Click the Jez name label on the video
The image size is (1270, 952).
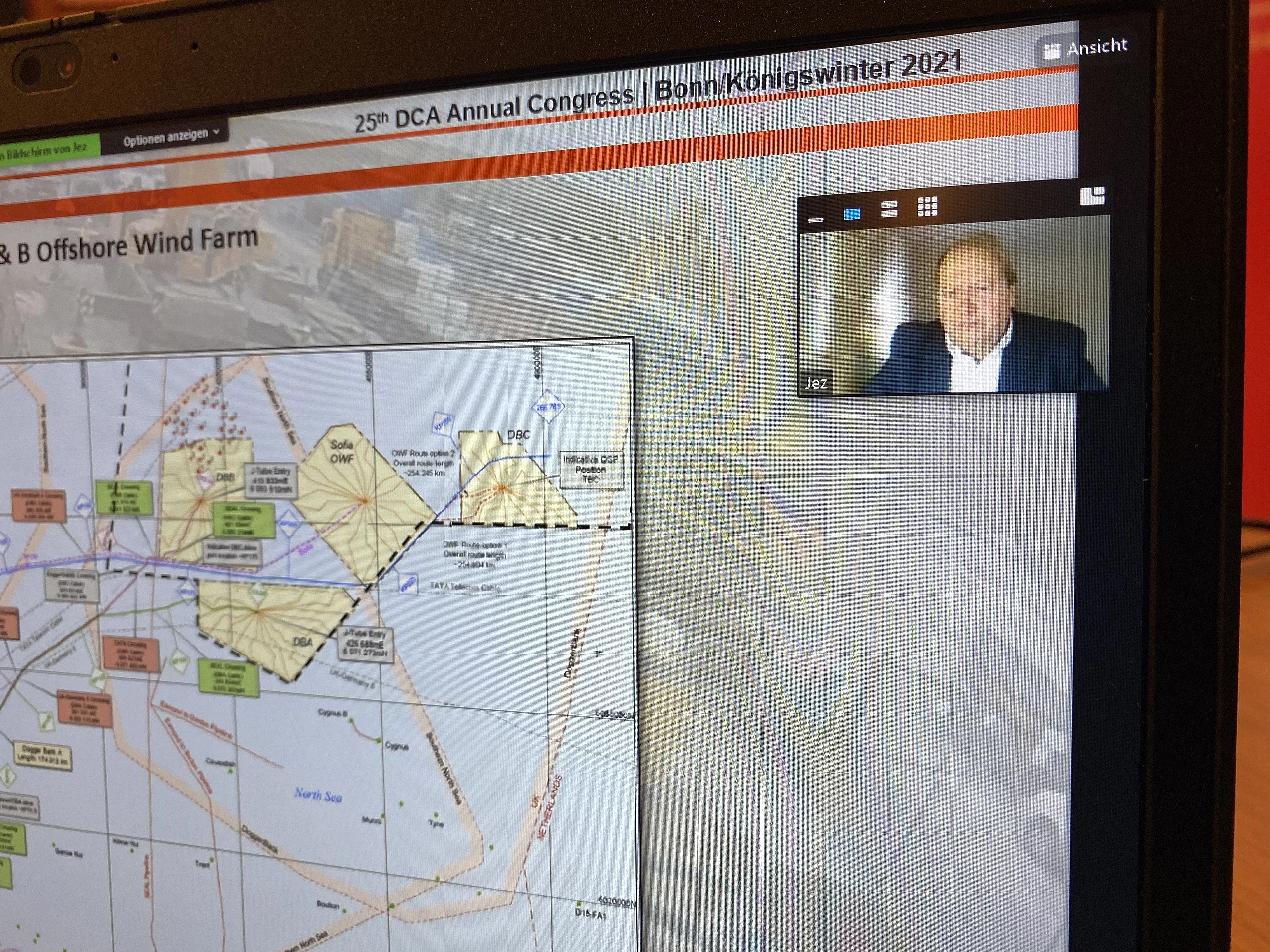[816, 382]
